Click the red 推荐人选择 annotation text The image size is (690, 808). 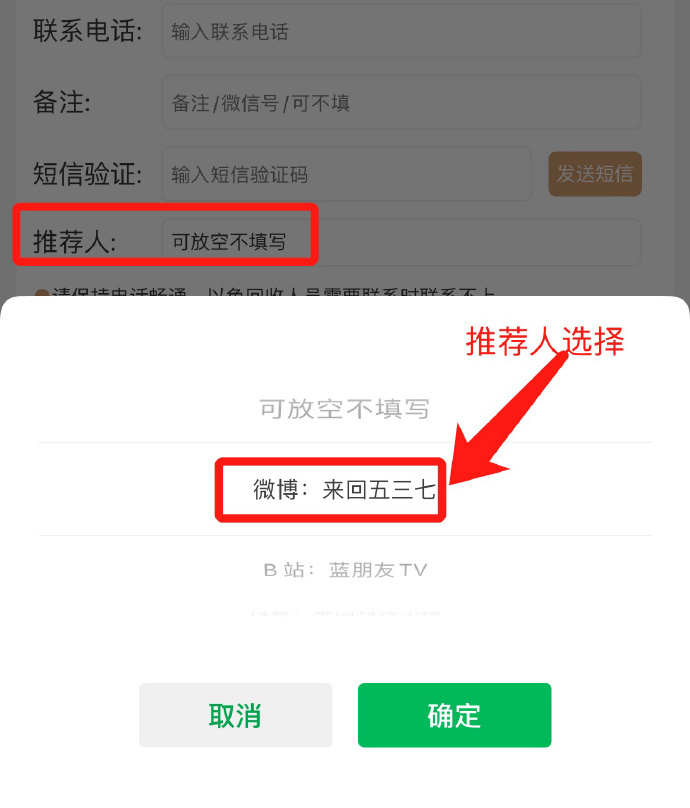[545, 341]
